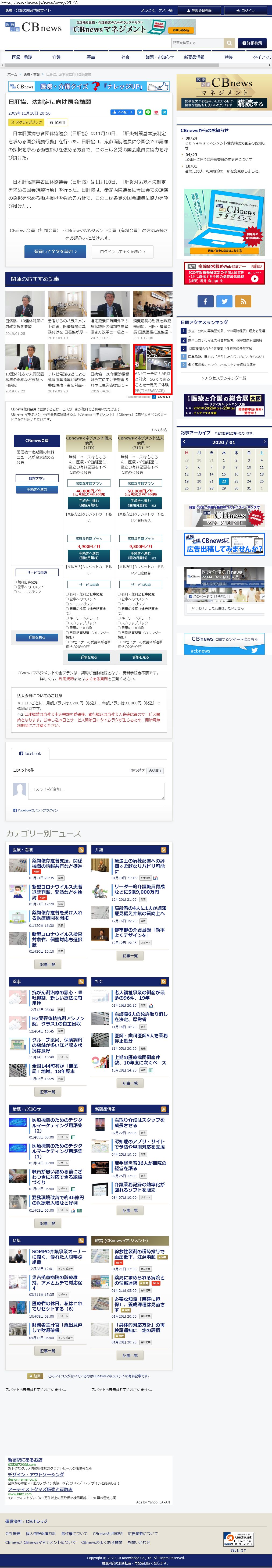Open sidebar RSS feed square icon

[x=244, y=301]
